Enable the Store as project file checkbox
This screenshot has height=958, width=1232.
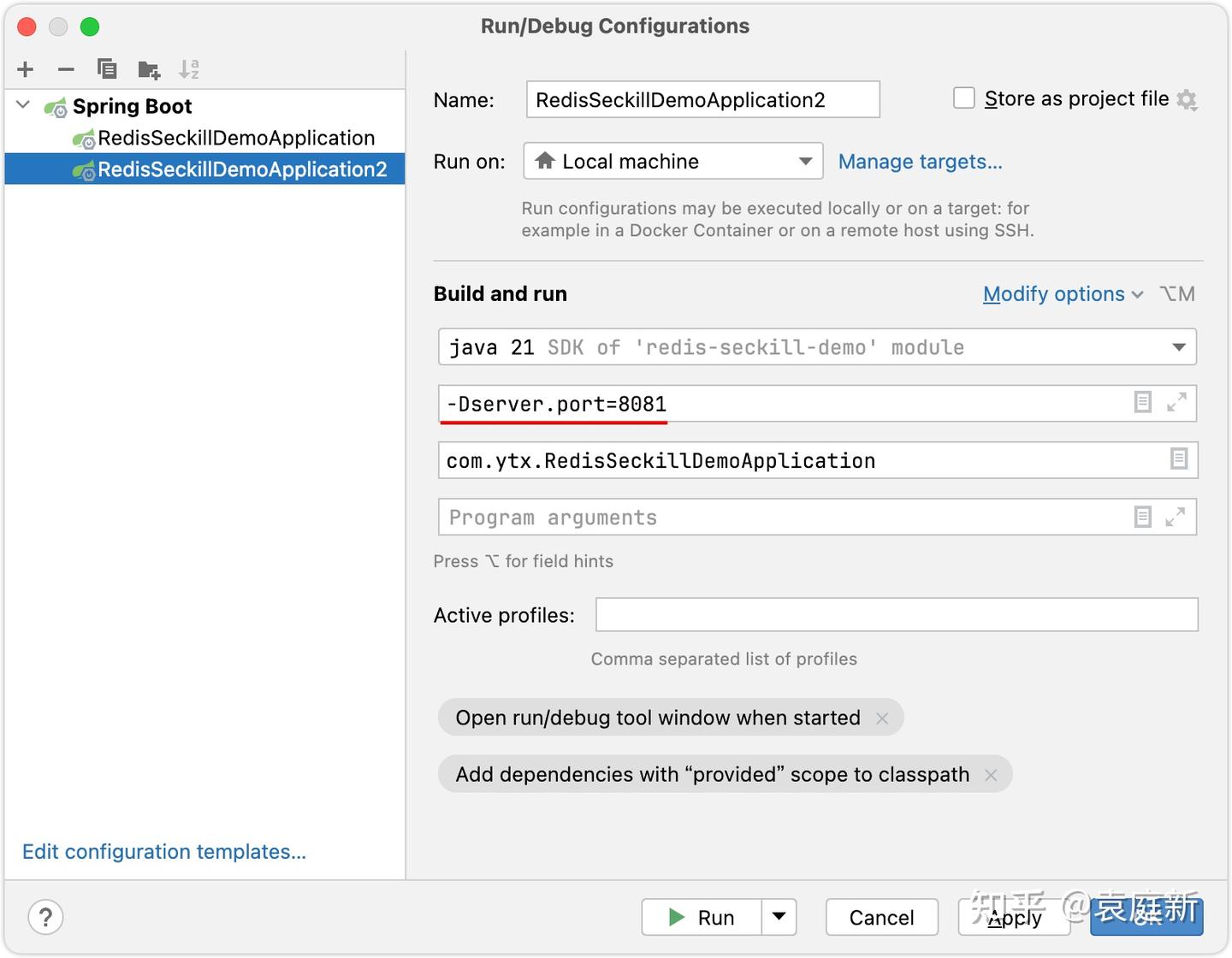[x=963, y=98]
